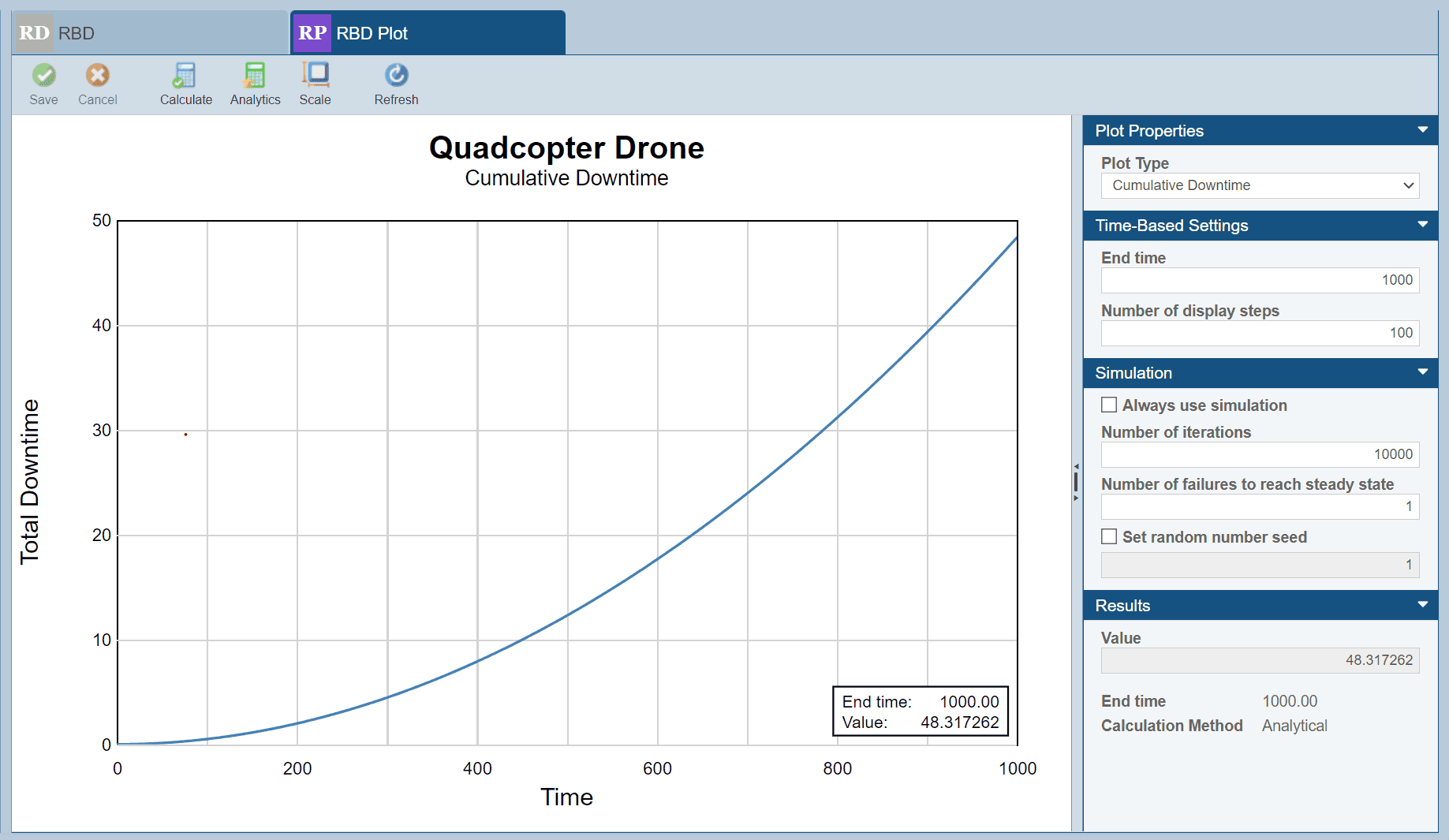Refresh the plot
Image resolution: width=1449 pixels, height=840 pixels.
[396, 76]
